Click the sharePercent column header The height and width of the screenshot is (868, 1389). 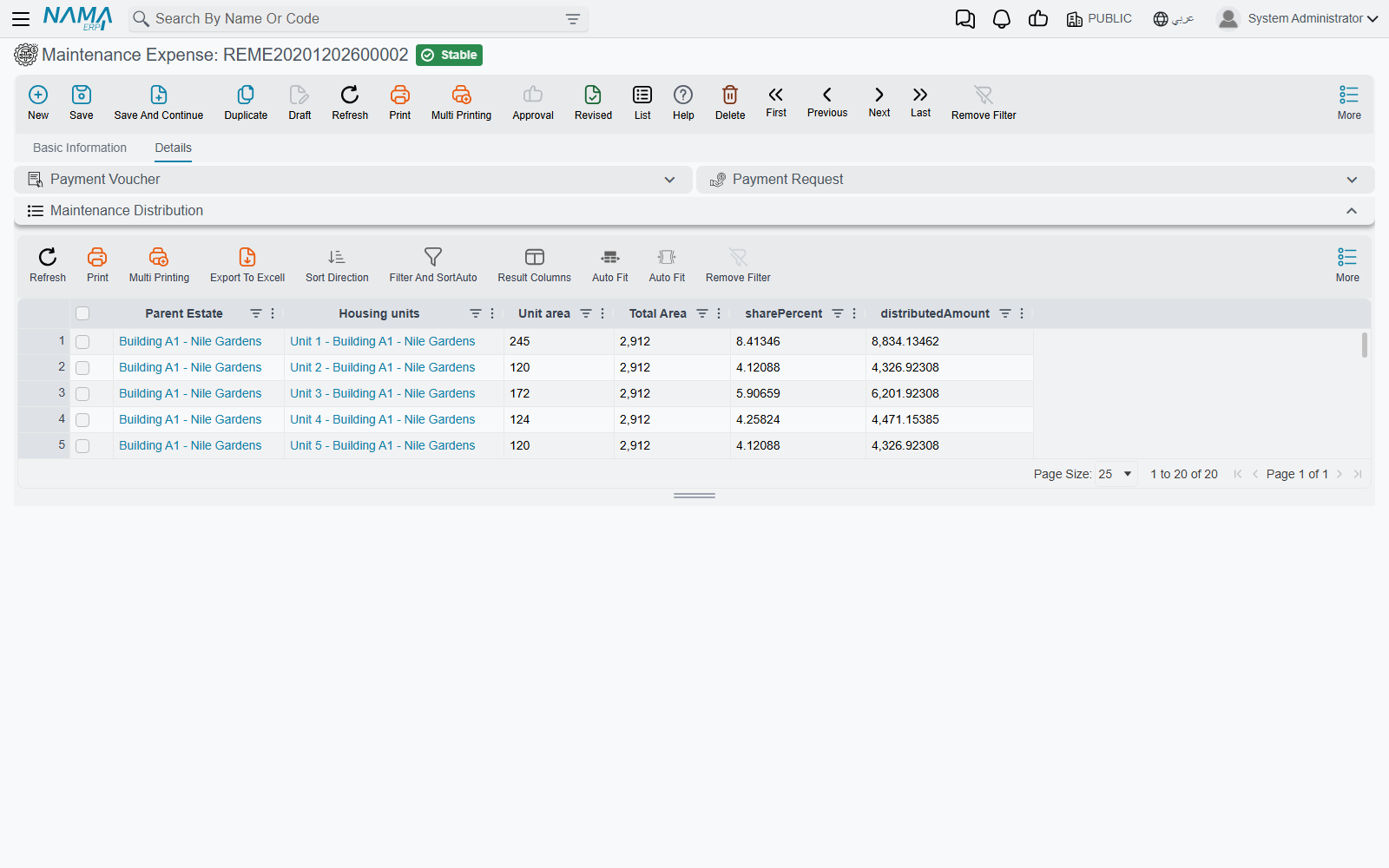(783, 313)
